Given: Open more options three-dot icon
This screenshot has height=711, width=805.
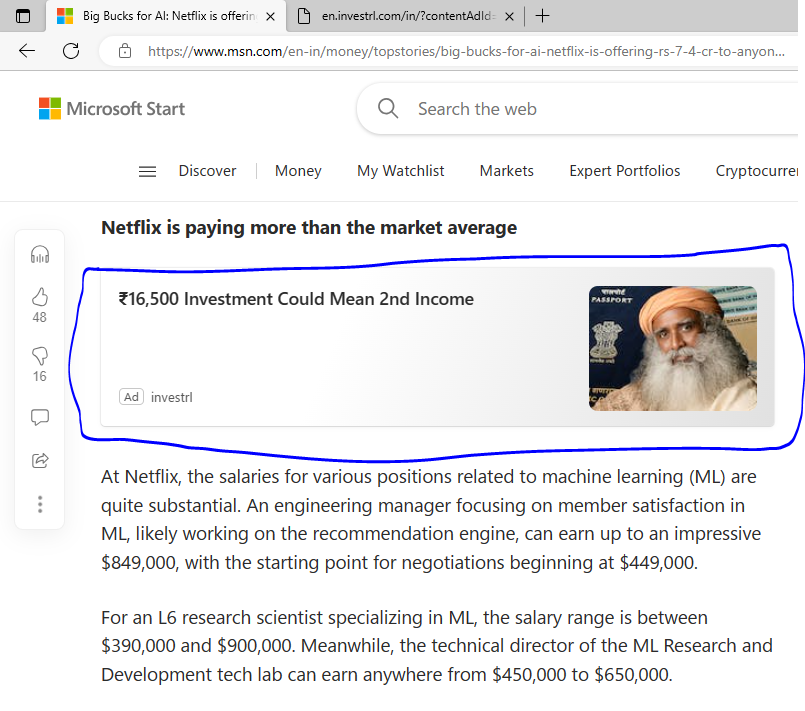Looking at the screenshot, I should 40,504.
